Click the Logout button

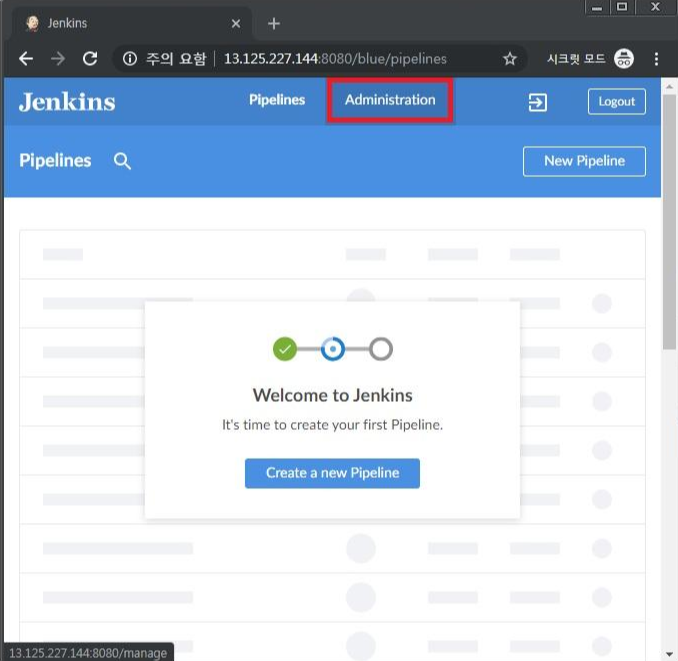pos(617,102)
